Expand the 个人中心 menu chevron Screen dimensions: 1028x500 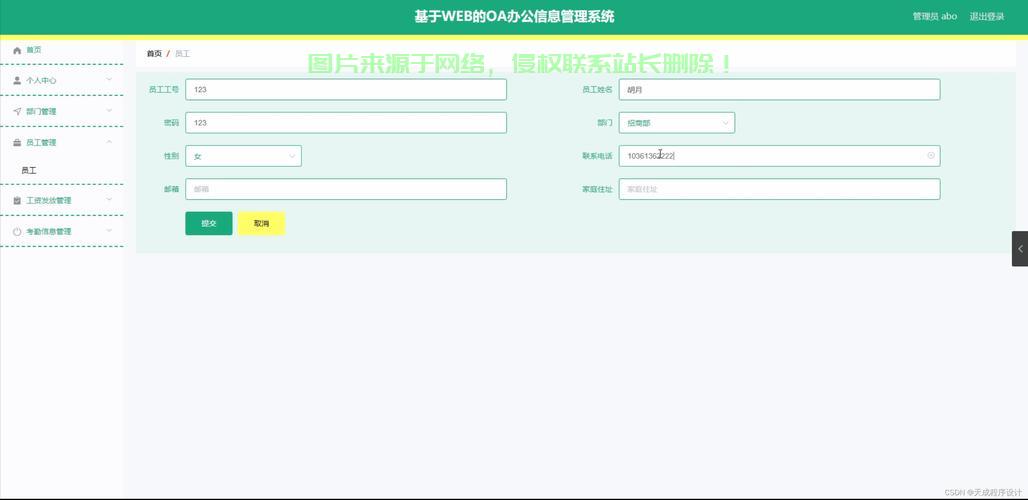coord(109,80)
